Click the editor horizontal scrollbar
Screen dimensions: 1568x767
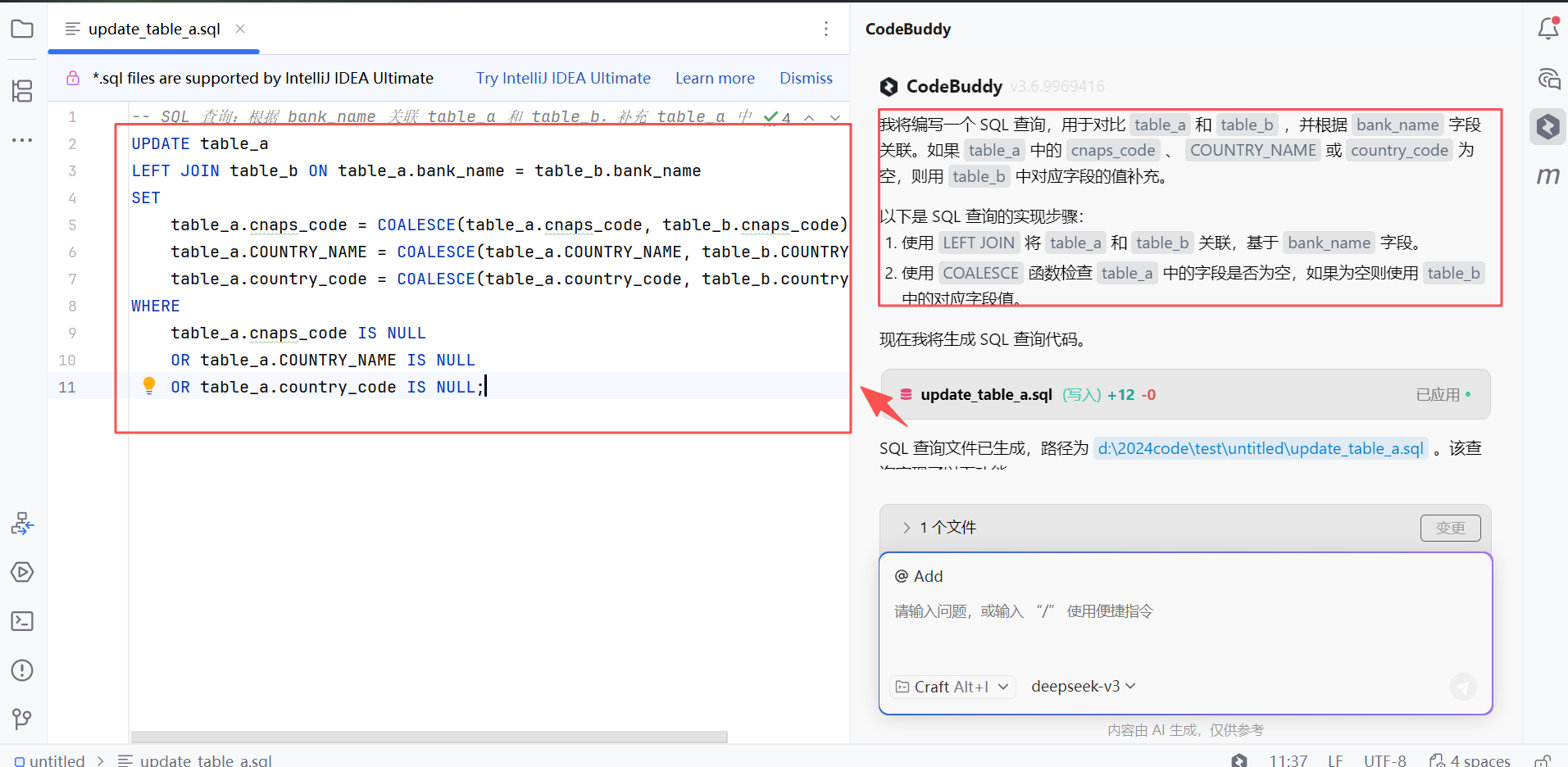coord(429,737)
